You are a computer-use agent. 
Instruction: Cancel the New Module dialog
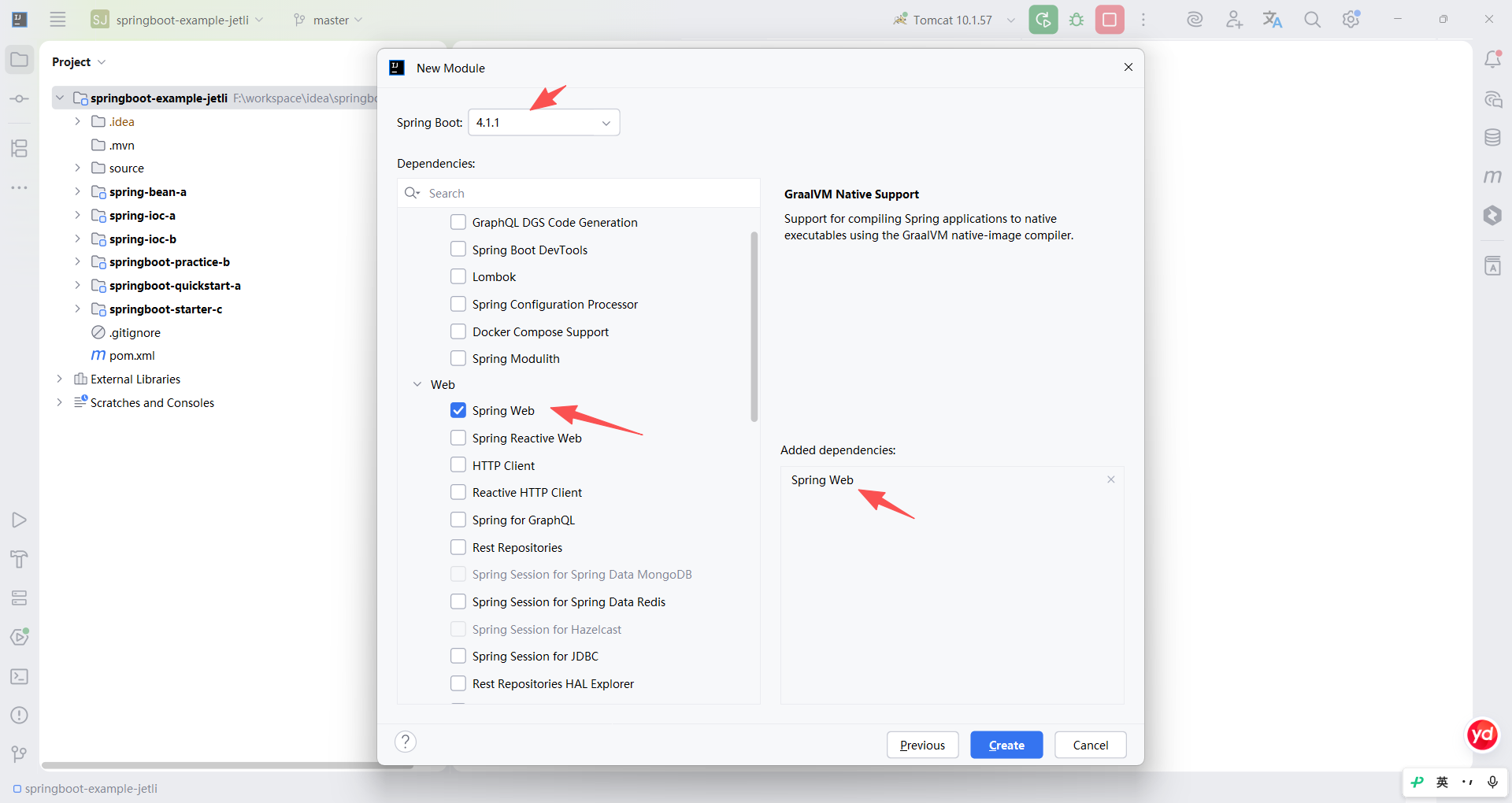pos(1090,745)
